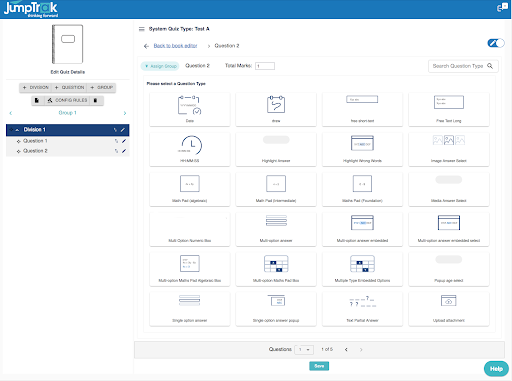
Task: Click the document icon beside Config Rules
Action: tap(37, 100)
